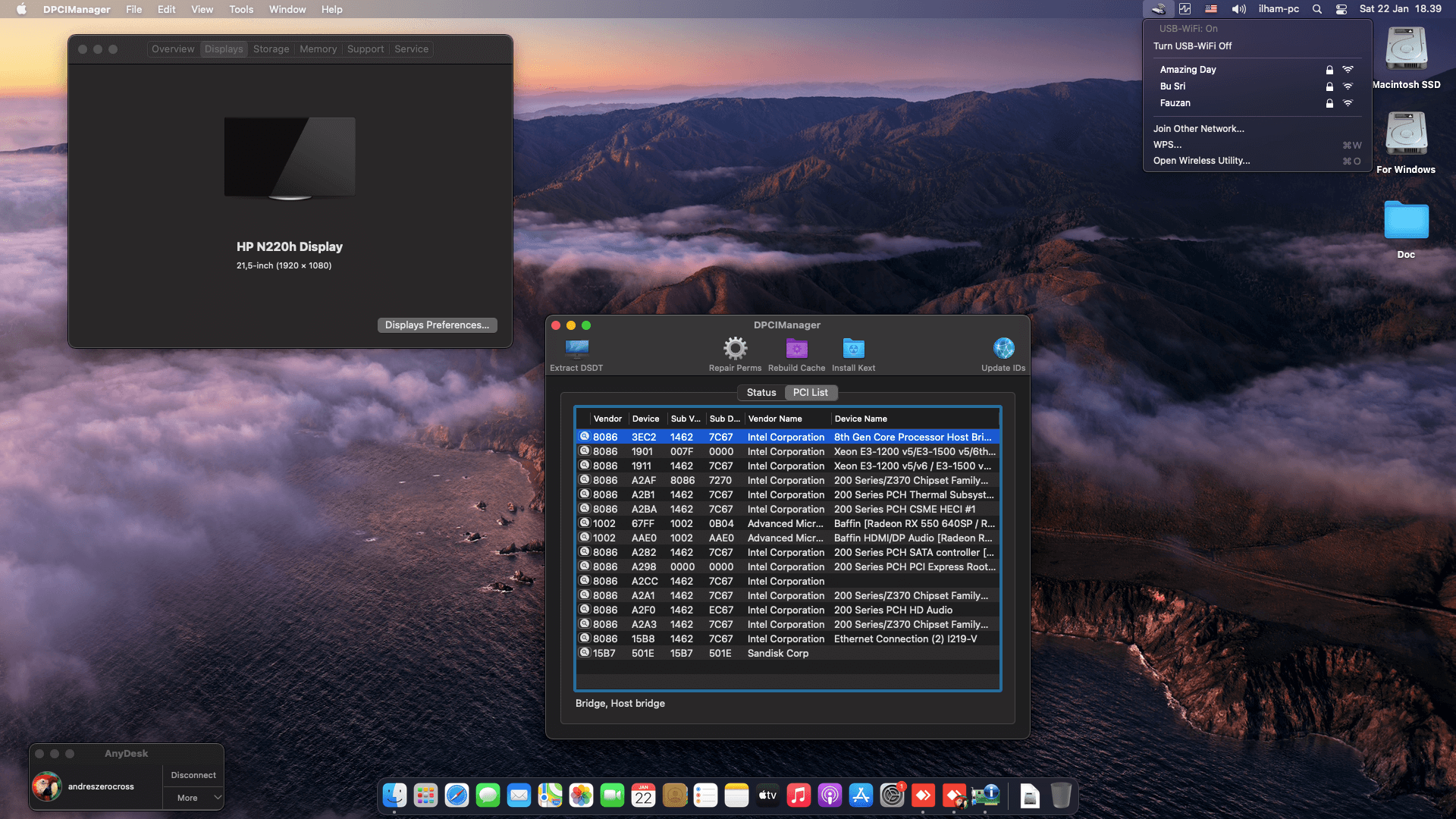Screen dimensions: 1456x819
Task: Open the Trash in the dock
Action: coord(1061,795)
